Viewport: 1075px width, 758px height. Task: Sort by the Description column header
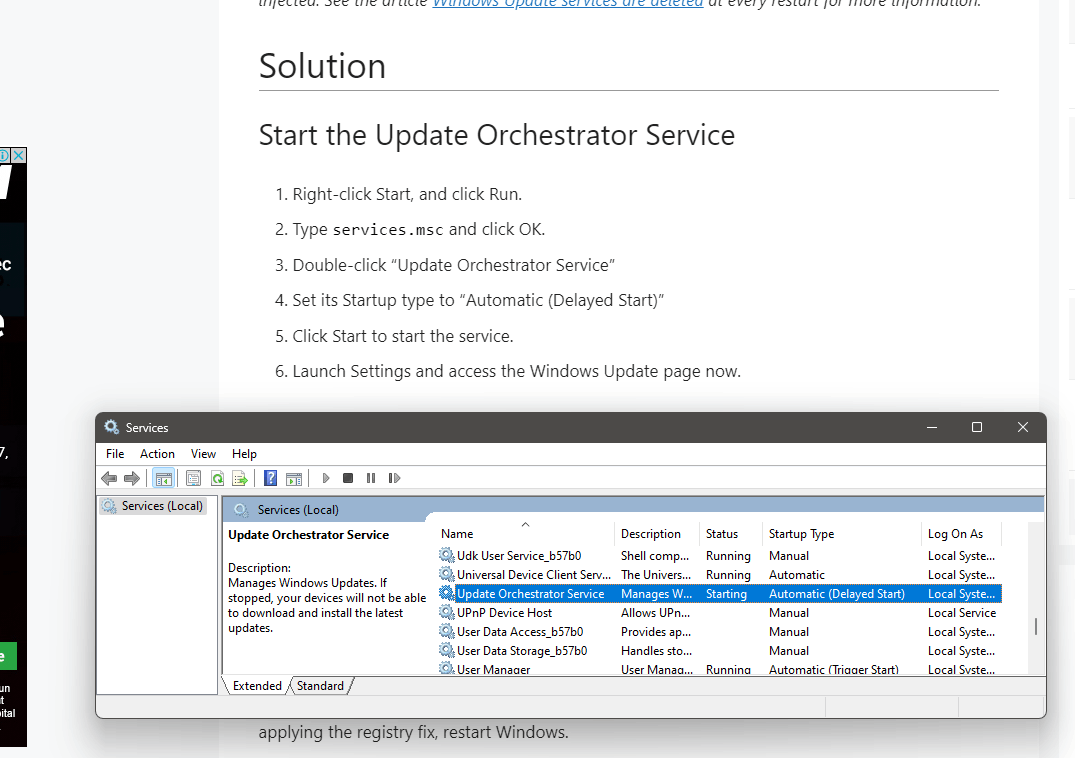coord(657,533)
